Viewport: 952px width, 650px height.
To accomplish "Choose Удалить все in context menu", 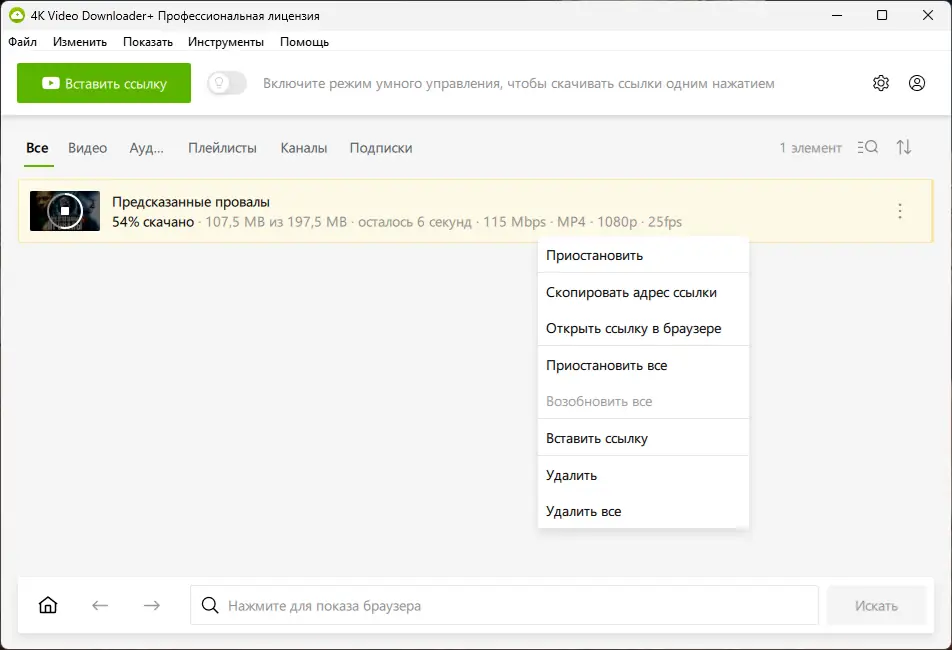I will 643,511.
